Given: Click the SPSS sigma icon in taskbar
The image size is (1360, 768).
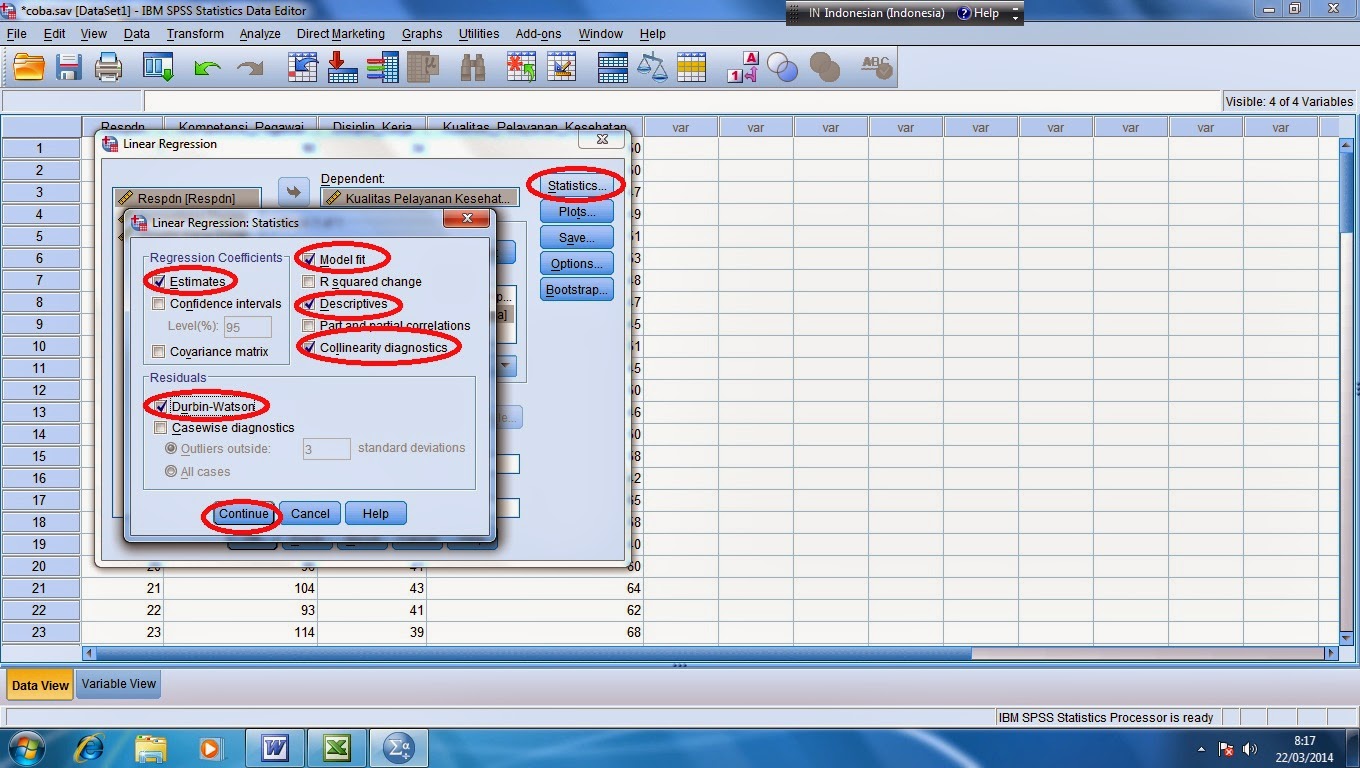Looking at the screenshot, I should pos(399,747).
